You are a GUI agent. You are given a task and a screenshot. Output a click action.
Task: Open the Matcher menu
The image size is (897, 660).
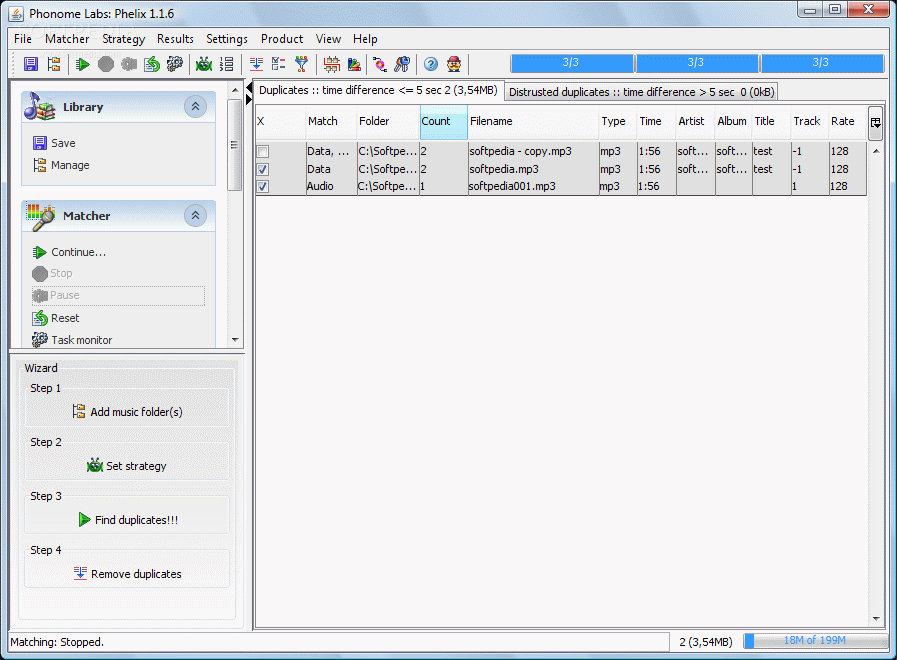[67, 39]
